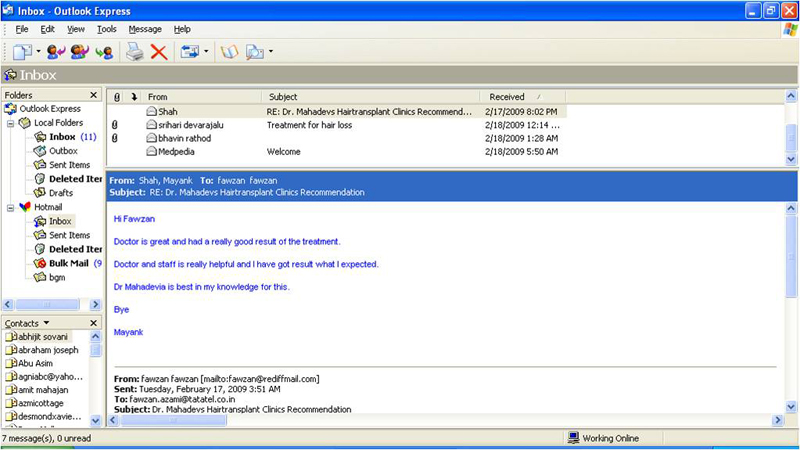800x450 pixels.
Task: Click the Forward toolbar icon
Action: pyautogui.click(x=104, y=51)
